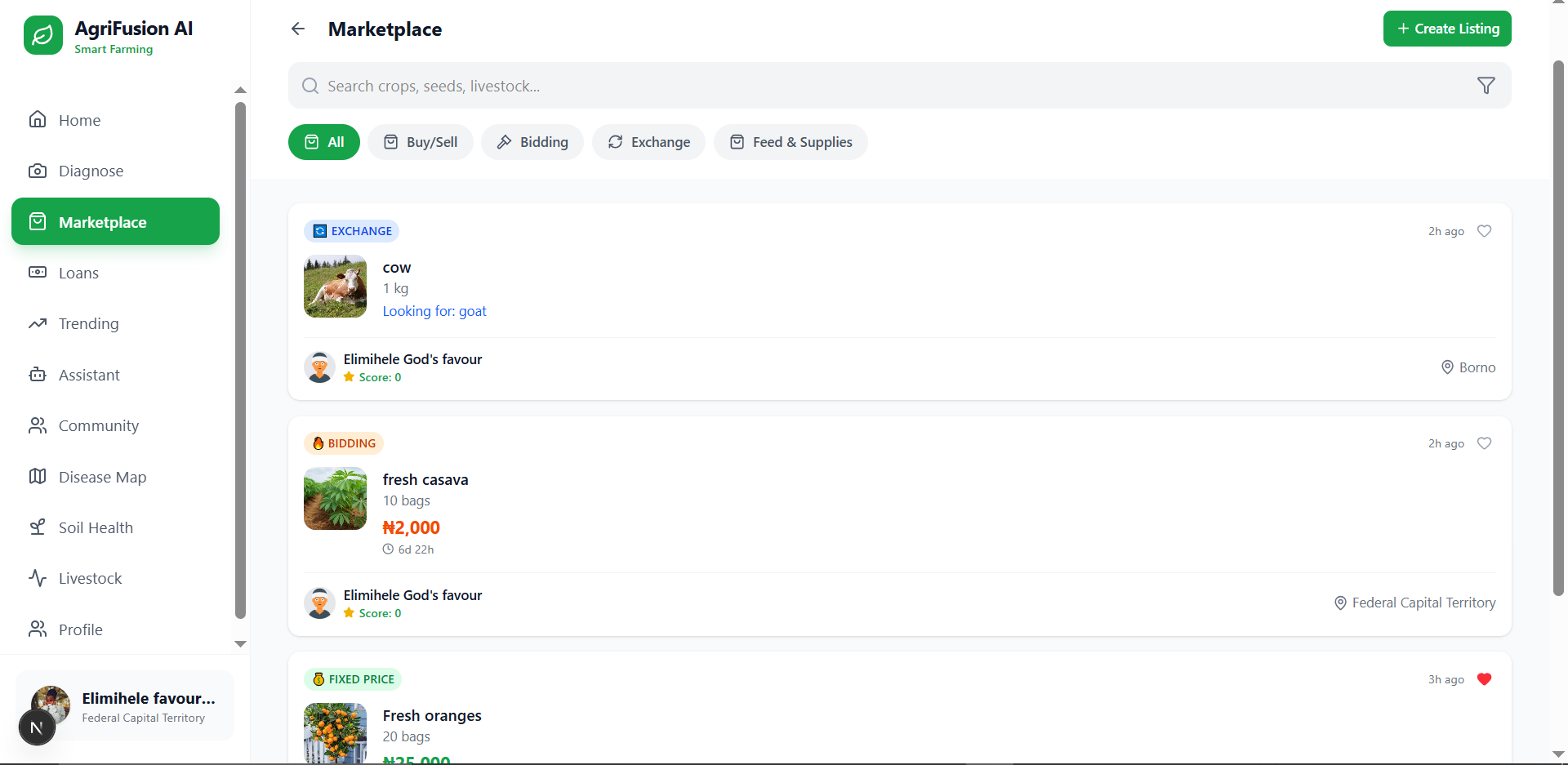1568x765 pixels.
Task: Open Diagnose from the sidebar
Action: (x=91, y=171)
